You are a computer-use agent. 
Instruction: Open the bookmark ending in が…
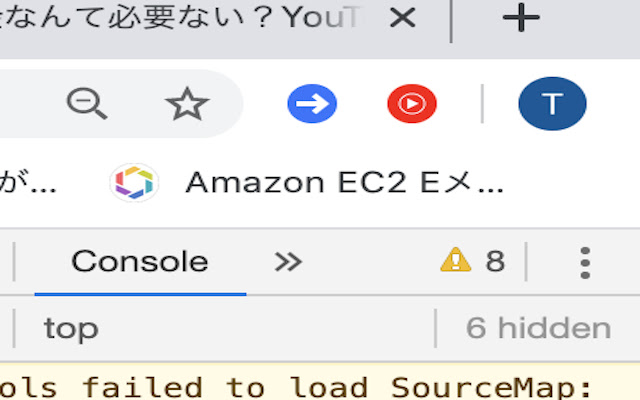click(28, 183)
